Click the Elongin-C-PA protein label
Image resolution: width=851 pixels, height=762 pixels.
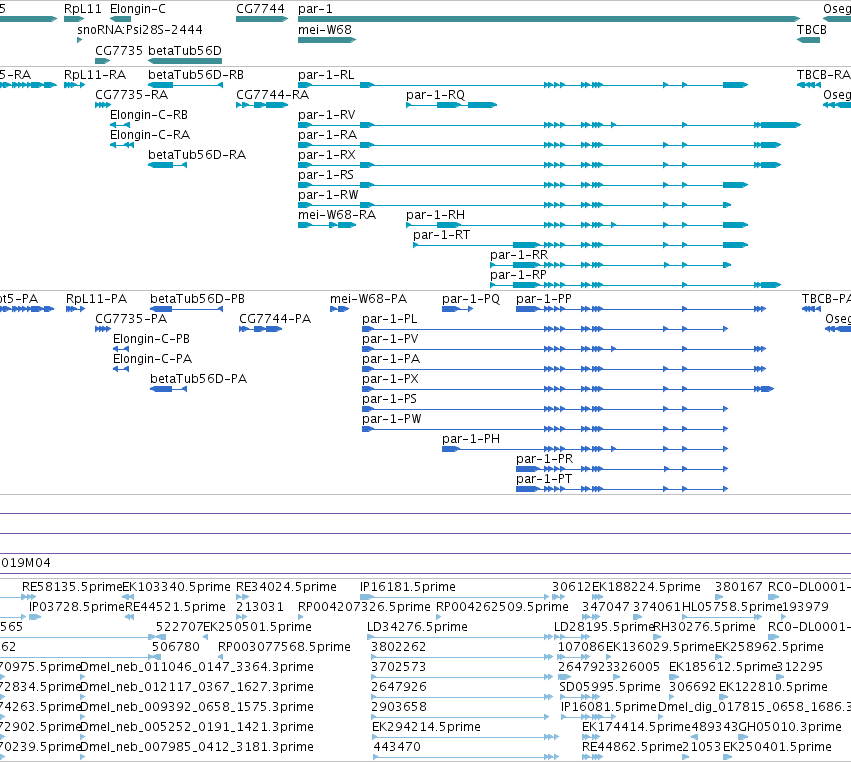click(x=153, y=359)
